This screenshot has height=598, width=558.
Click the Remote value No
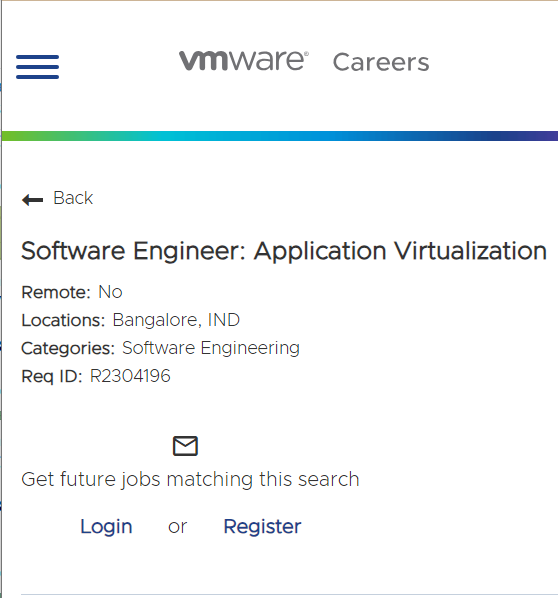[x=110, y=292]
